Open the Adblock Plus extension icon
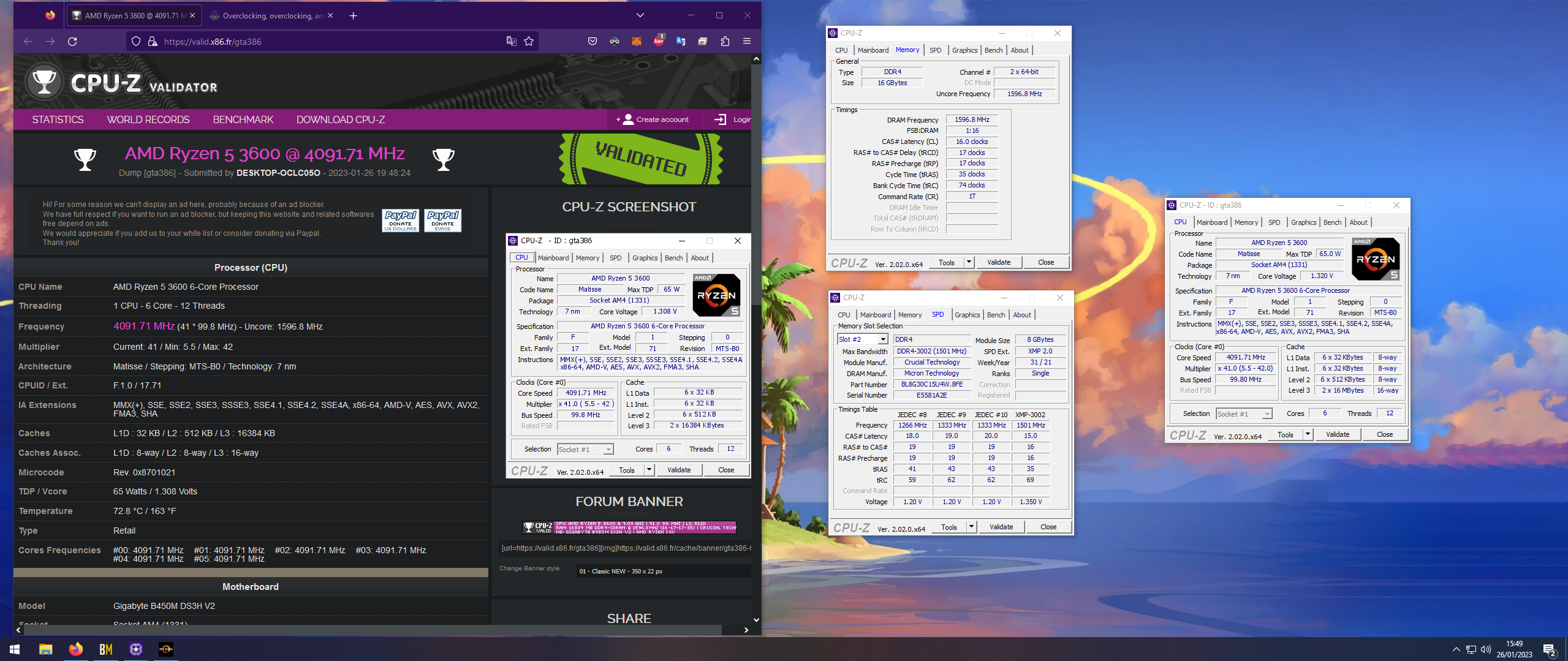The height and width of the screenshot is (661, 1568). pos(659,42)
